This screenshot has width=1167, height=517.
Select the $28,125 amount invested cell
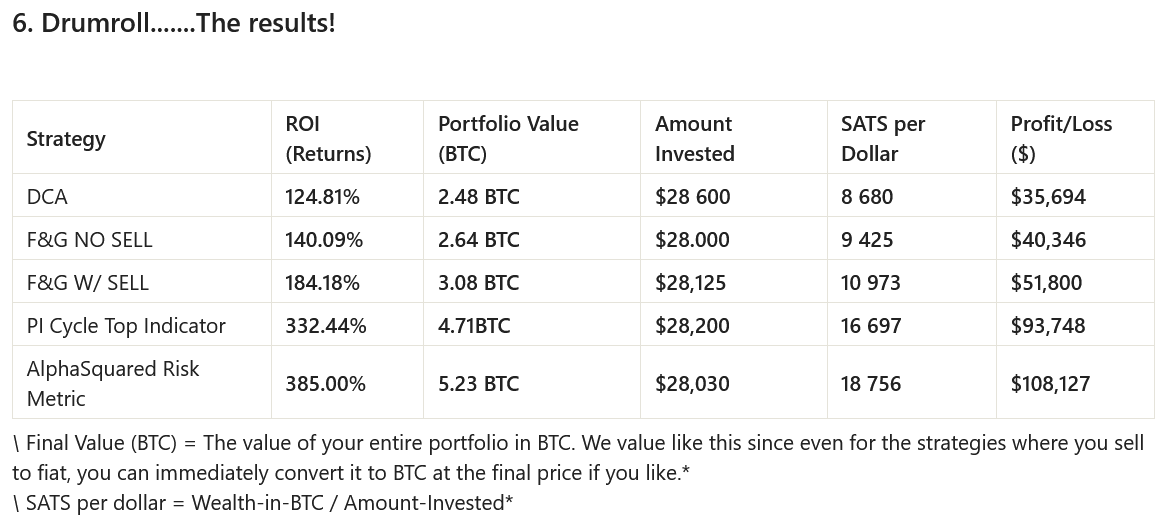click(x=692, y=283)
